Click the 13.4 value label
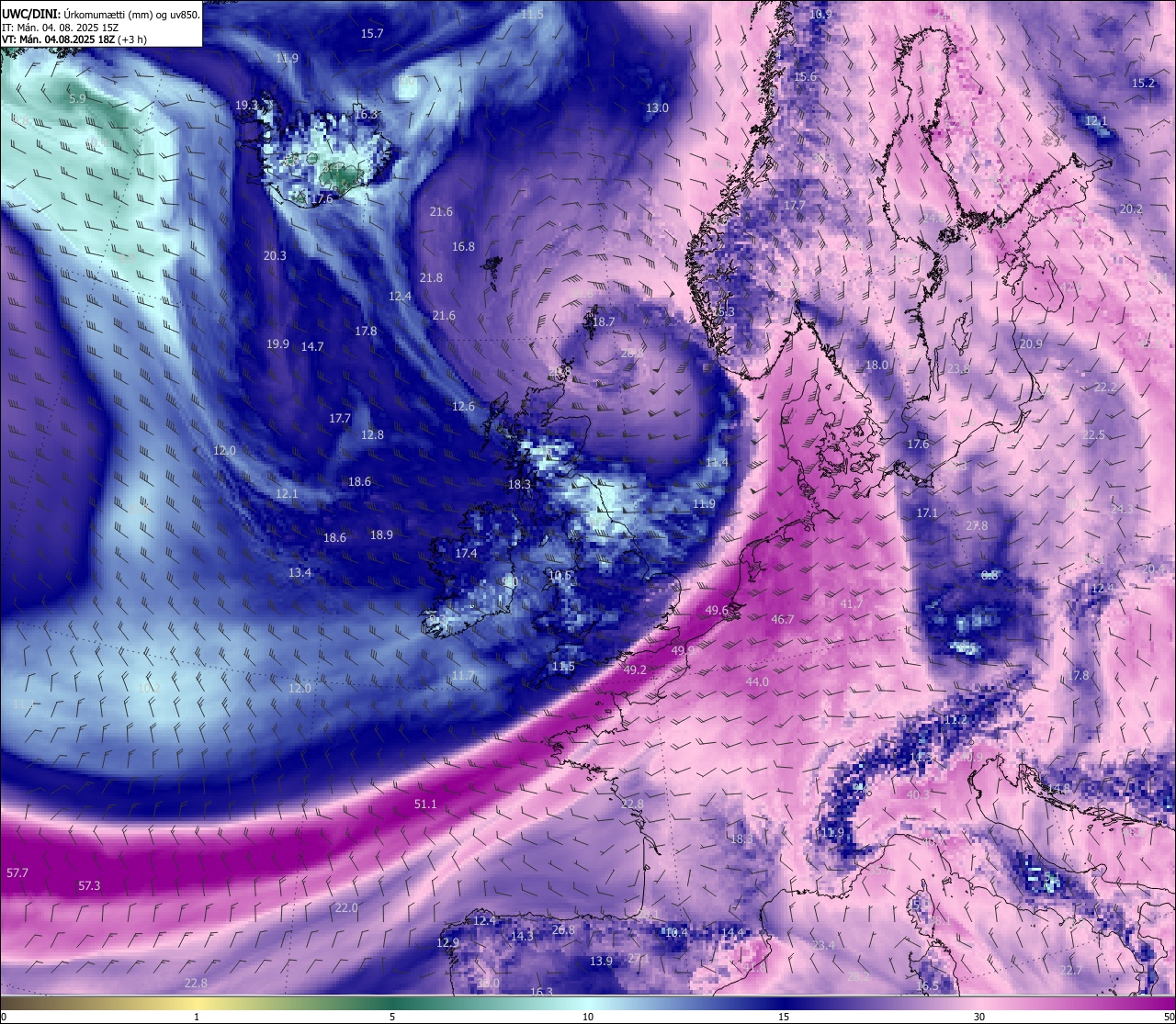 pos(300,572)
